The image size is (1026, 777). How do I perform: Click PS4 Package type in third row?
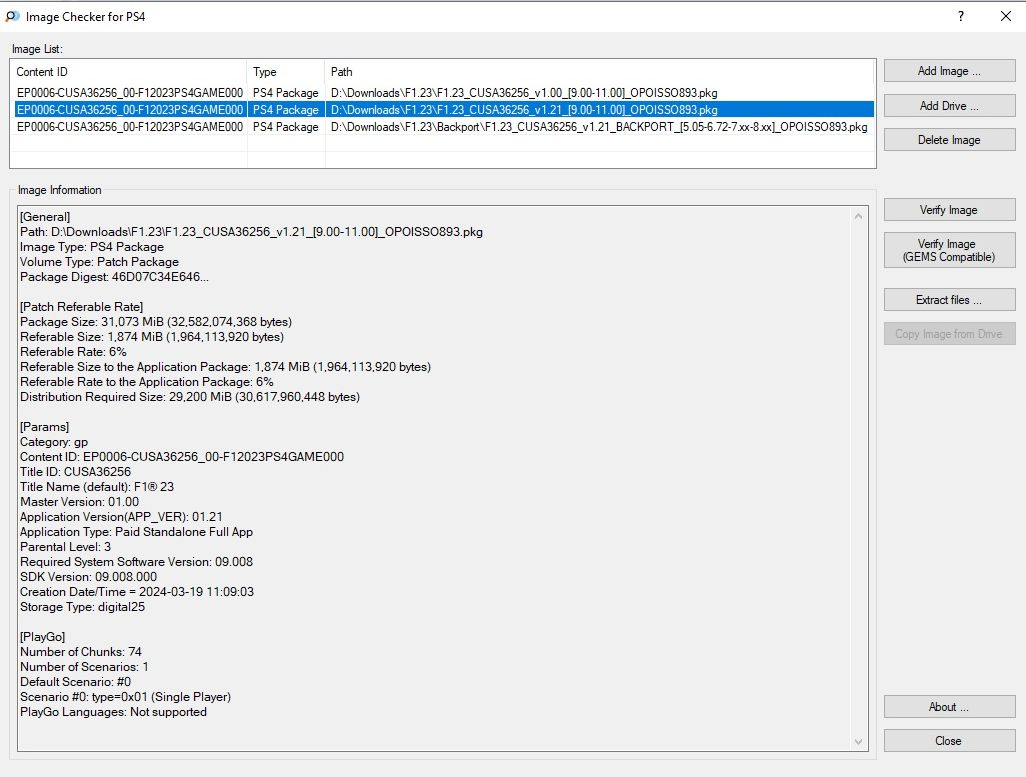[x=285, y=126]
